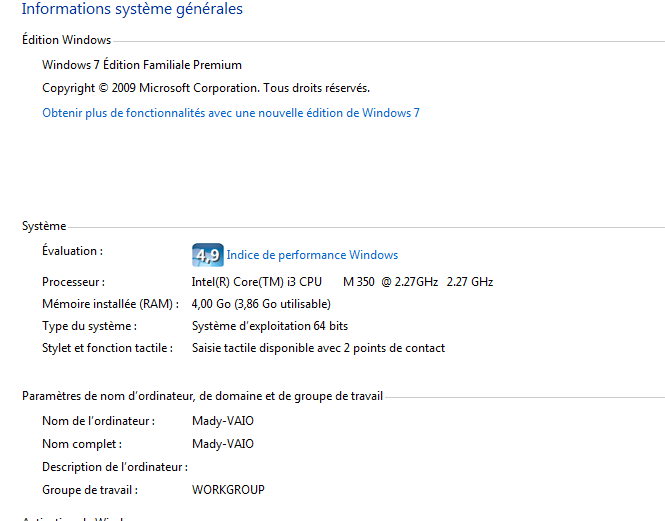This screenshot has width=665, height=521.
Task: Click the Microsoft Corporation copyright line
Action: [x=206, y=88]
